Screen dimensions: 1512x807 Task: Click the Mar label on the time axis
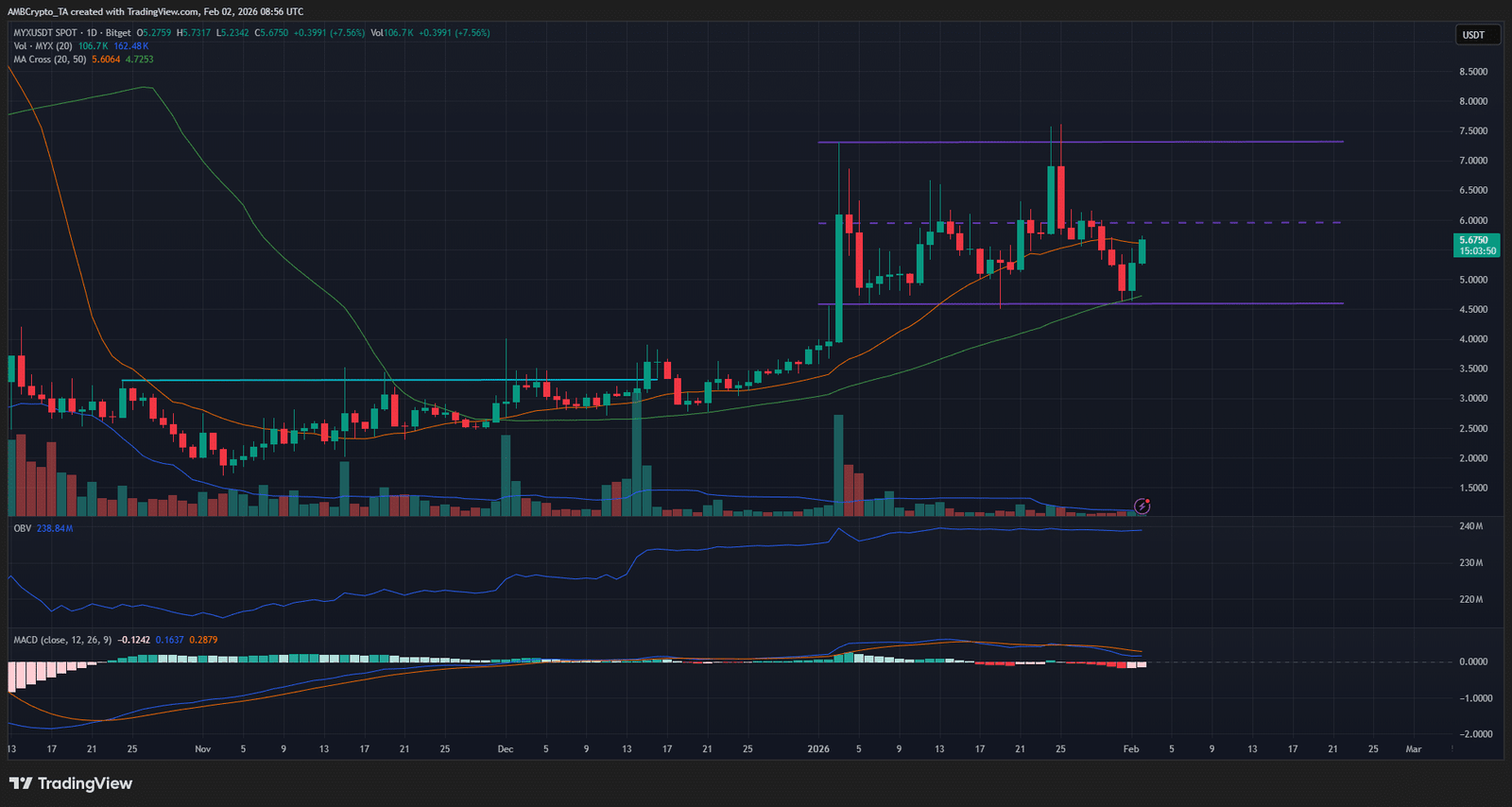click(1413, 749)
